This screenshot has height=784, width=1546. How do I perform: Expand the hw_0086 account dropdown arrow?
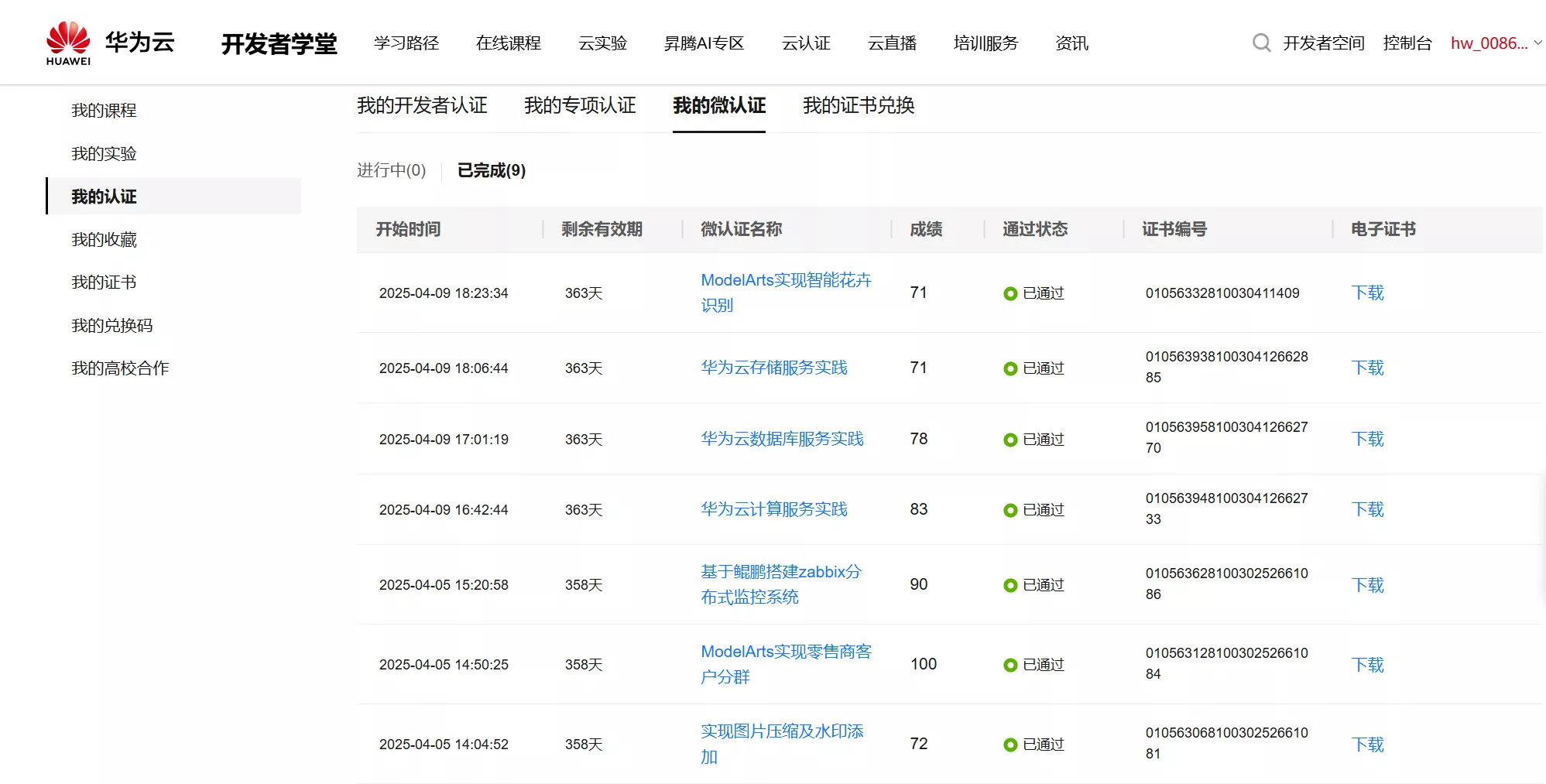tap(1538, 43)
